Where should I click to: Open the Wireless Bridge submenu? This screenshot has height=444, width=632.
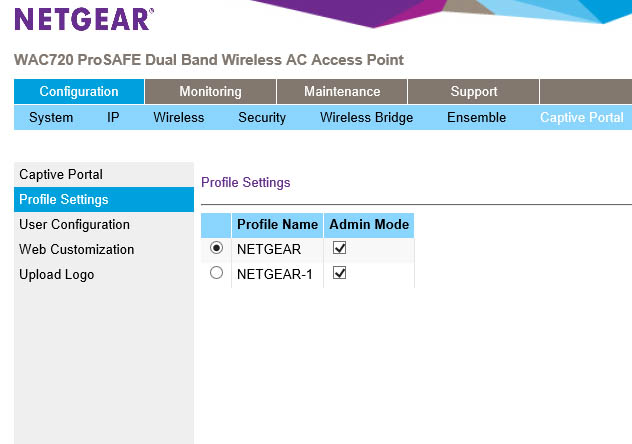[366, 118]
